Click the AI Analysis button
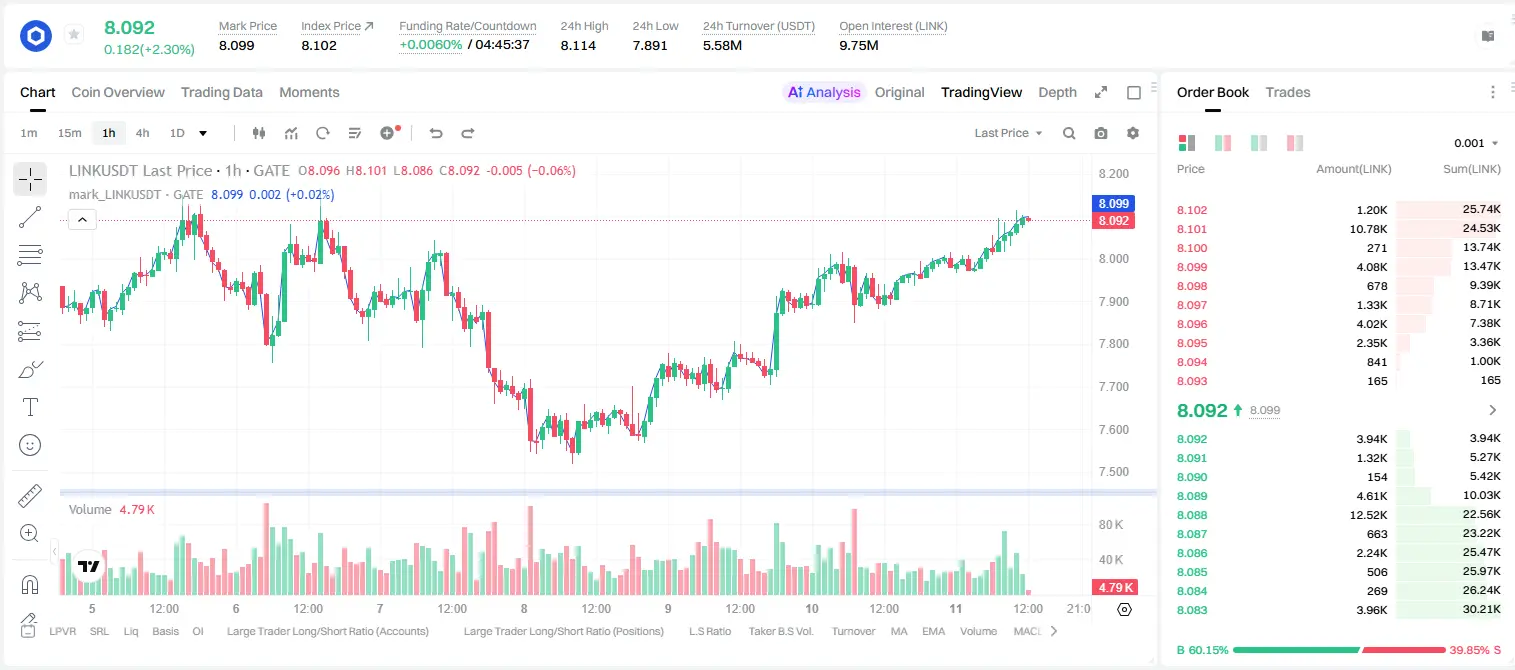Image resolution: width=1515 pixels, height=670 pixels. (x=824, y=92)
